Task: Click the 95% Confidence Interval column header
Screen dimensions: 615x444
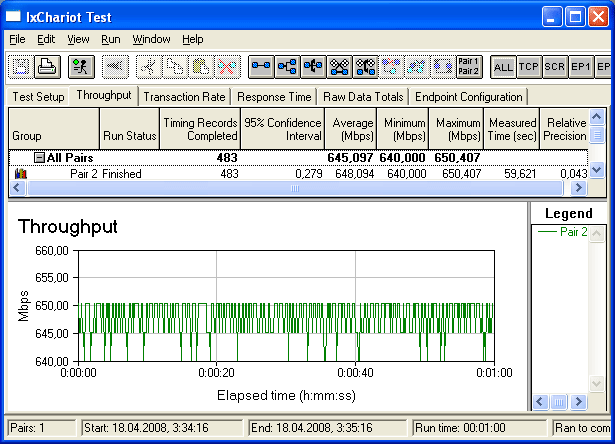Action: [283, 129]
